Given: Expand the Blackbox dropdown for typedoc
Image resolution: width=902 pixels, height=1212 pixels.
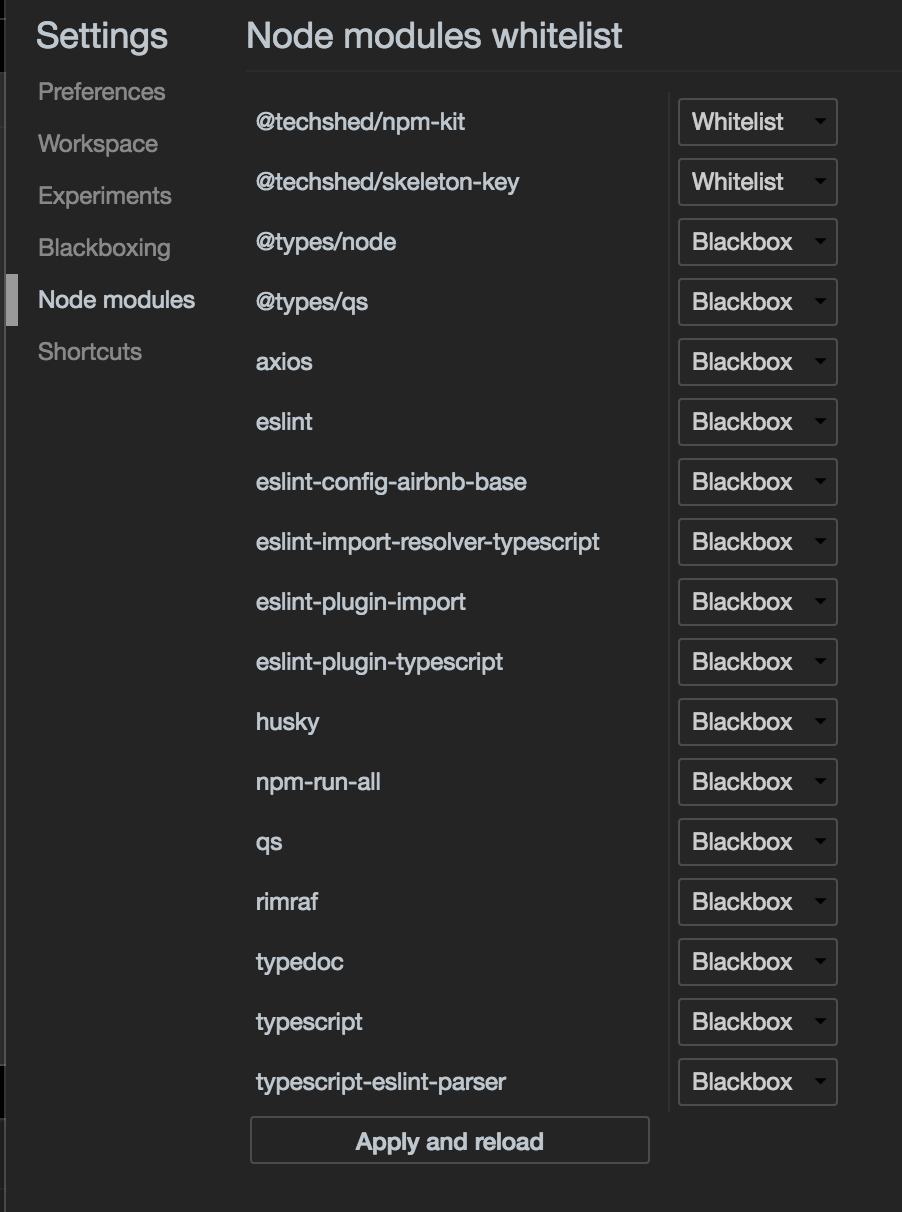Looking at the screenshot, I should [x=757, y=962].
